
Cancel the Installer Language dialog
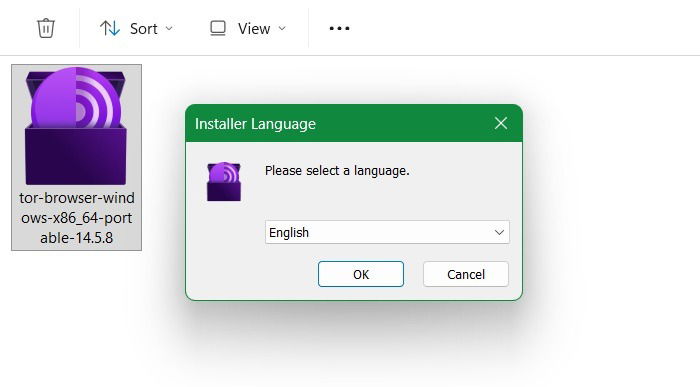click(x=466, y=274)
